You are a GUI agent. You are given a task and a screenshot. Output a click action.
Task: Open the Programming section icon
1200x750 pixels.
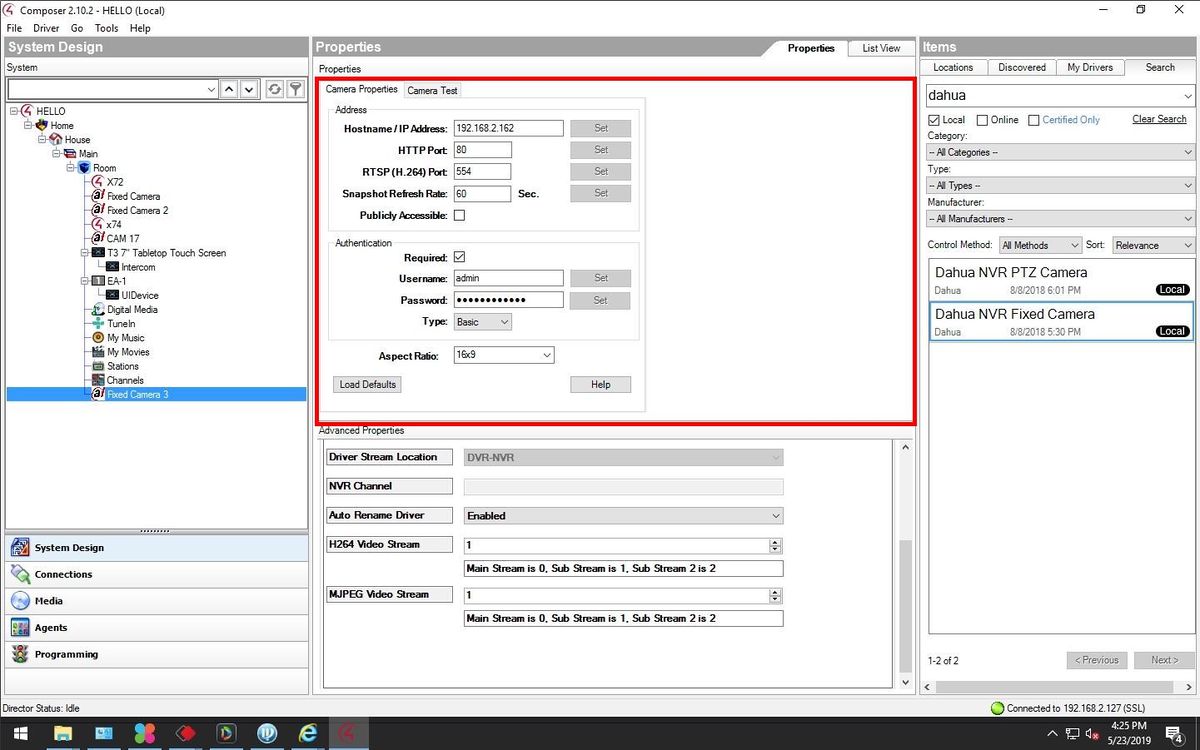point(20,655)
